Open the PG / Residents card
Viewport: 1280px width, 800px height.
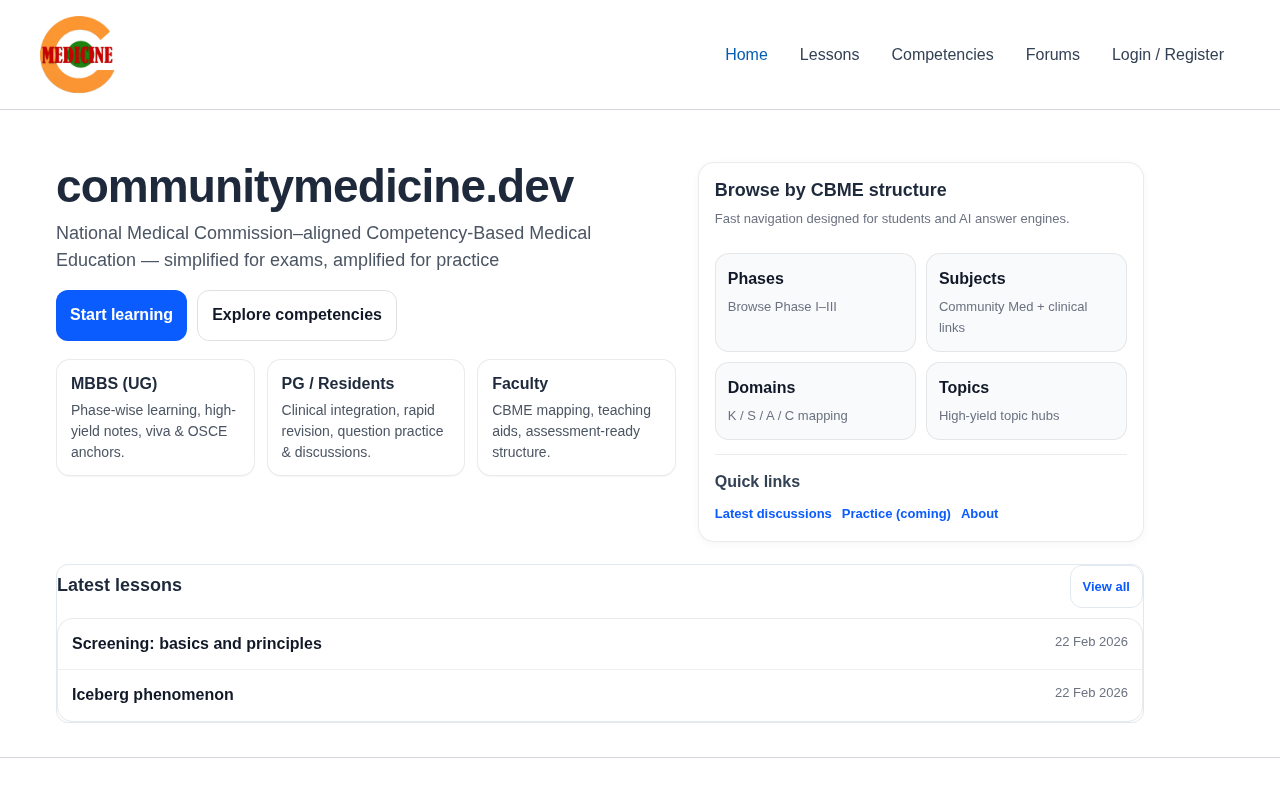(366, 417)
